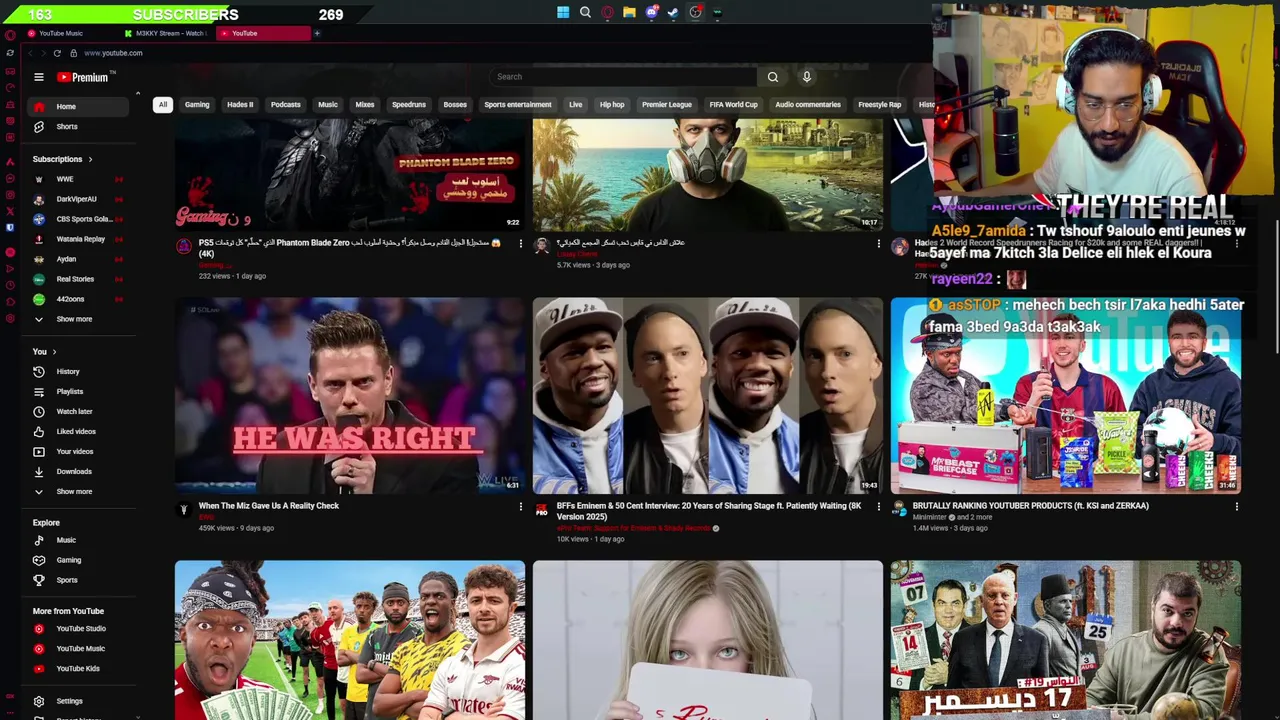Open YouTube Kids link

pyautogui.click(x=77, y=669)
